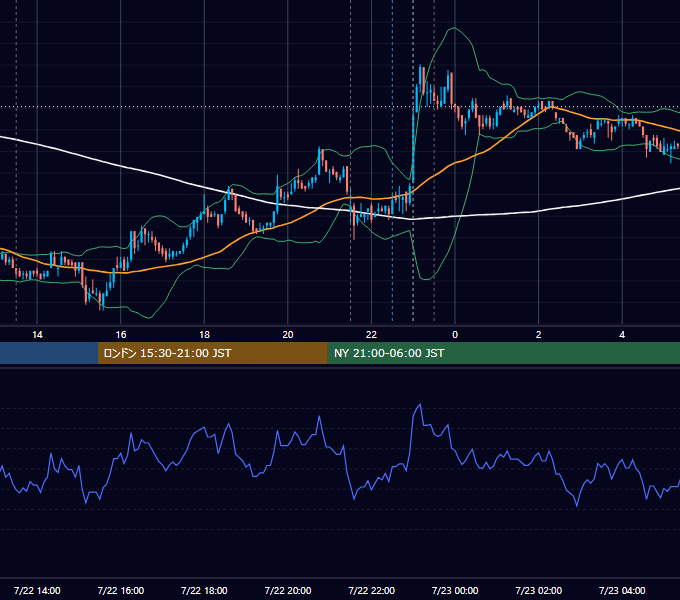Click the blue session bar before ロンドン
This screenshot has width=680, height=600.
(x=49, y=353)
